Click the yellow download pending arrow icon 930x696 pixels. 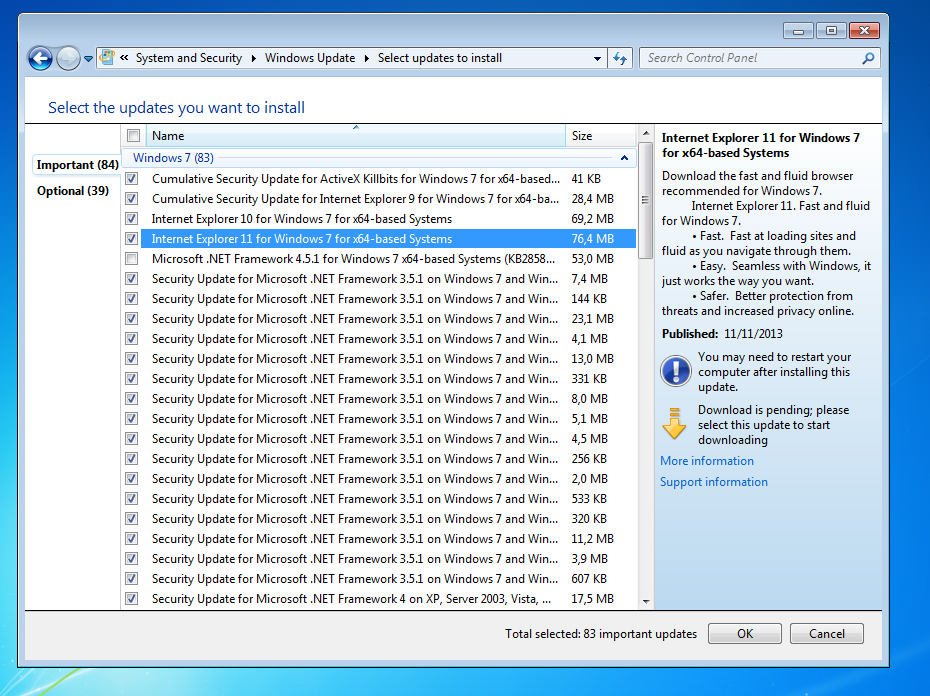pos(676,424)
